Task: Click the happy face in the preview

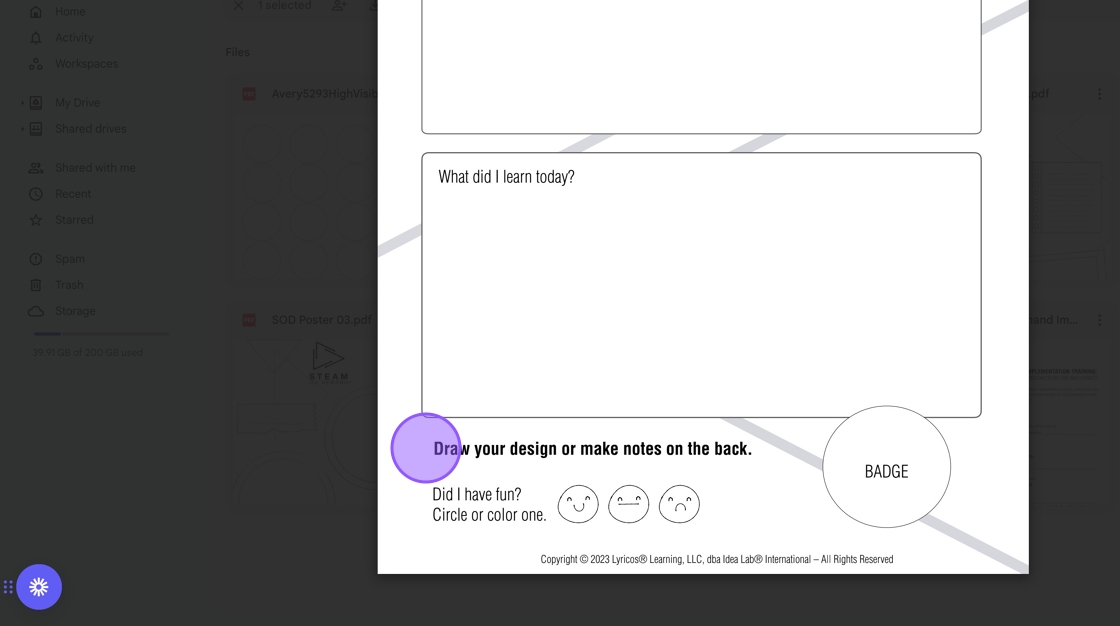Action: point(578,504)
